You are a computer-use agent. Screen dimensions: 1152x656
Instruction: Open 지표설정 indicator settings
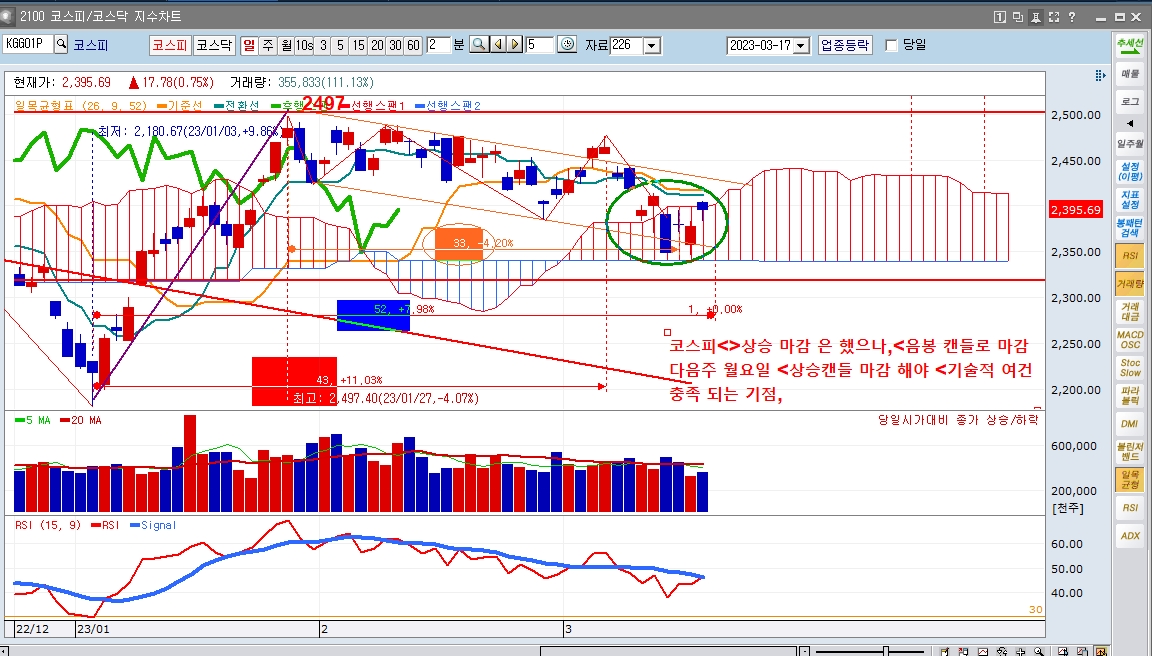click(1130, 199)
